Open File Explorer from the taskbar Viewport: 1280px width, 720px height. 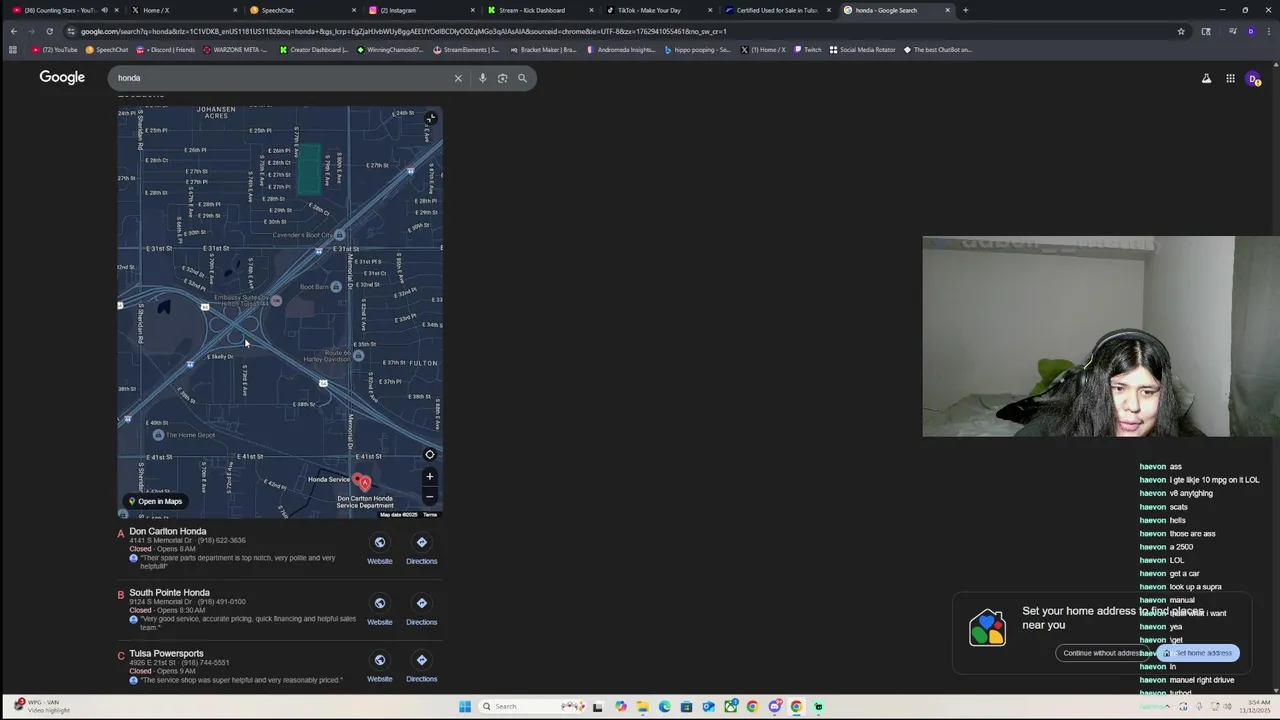point(643,706)
